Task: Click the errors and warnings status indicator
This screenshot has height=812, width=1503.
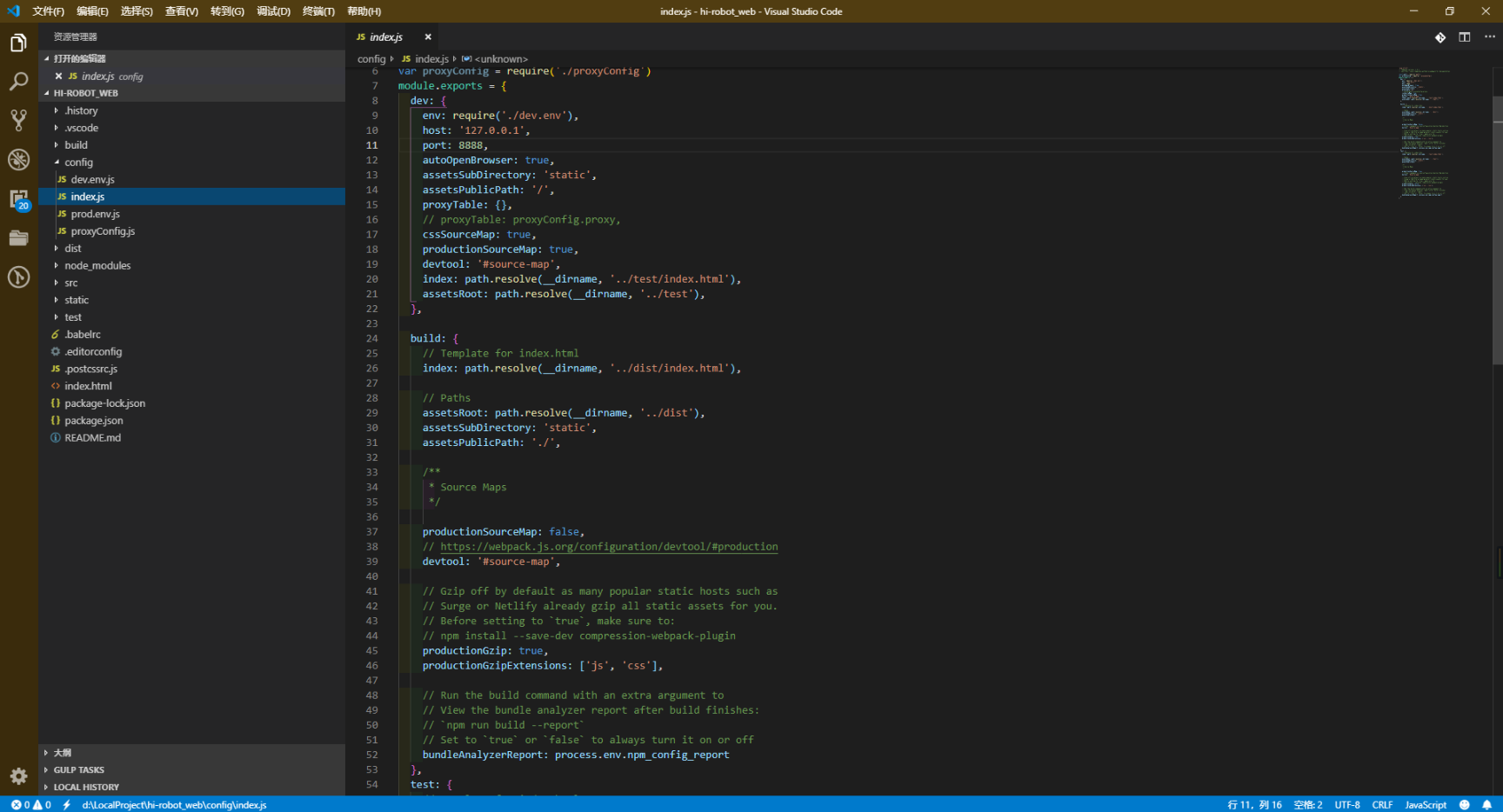Action: (30, 805)
